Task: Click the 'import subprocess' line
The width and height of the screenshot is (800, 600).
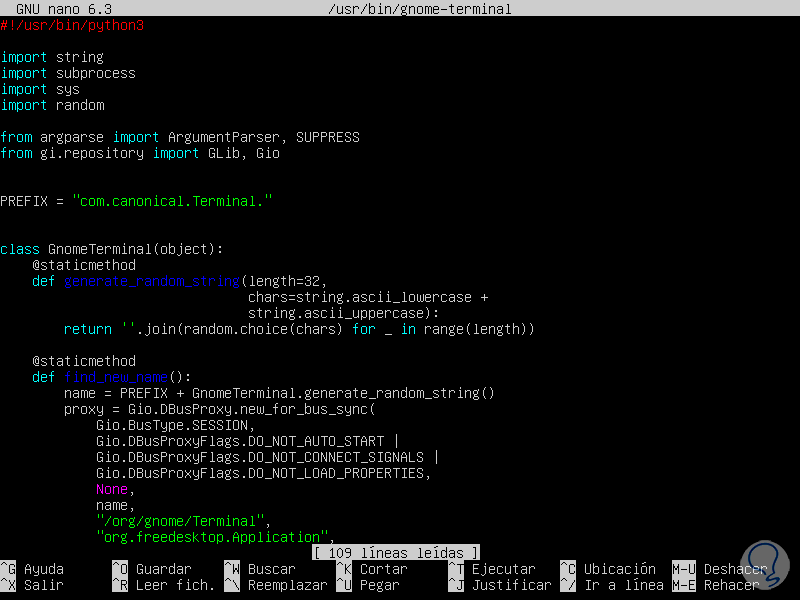Action: (x=68, y=73)
